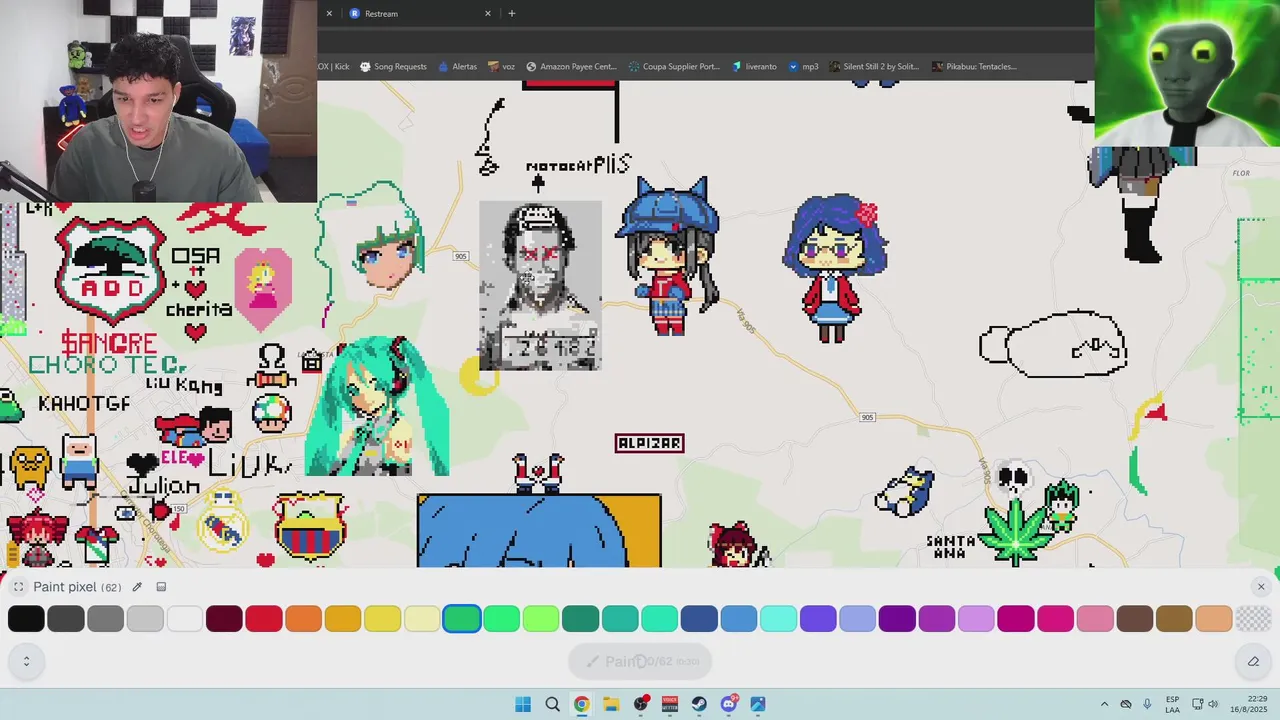Pick the light cyan color swatch
Screen dimensions: 1280x720
pos(778,619)
